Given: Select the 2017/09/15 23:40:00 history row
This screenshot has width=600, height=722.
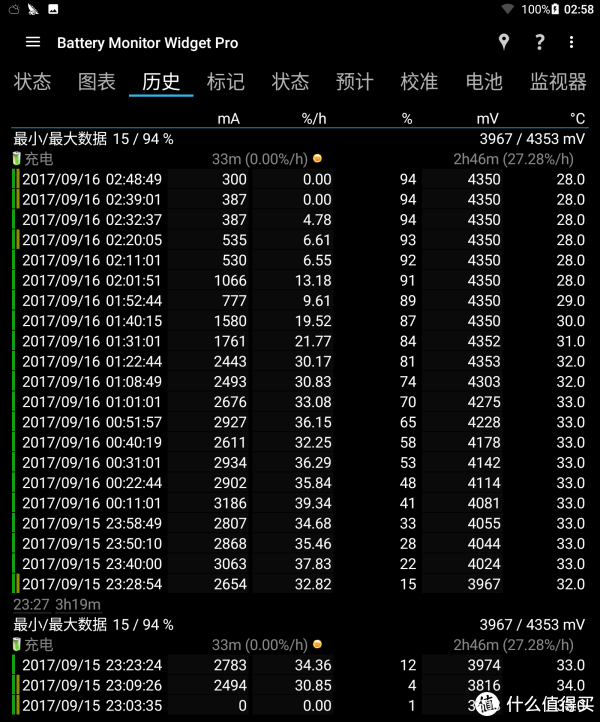Looking at the screenshot, I should [x=299, y=564].
